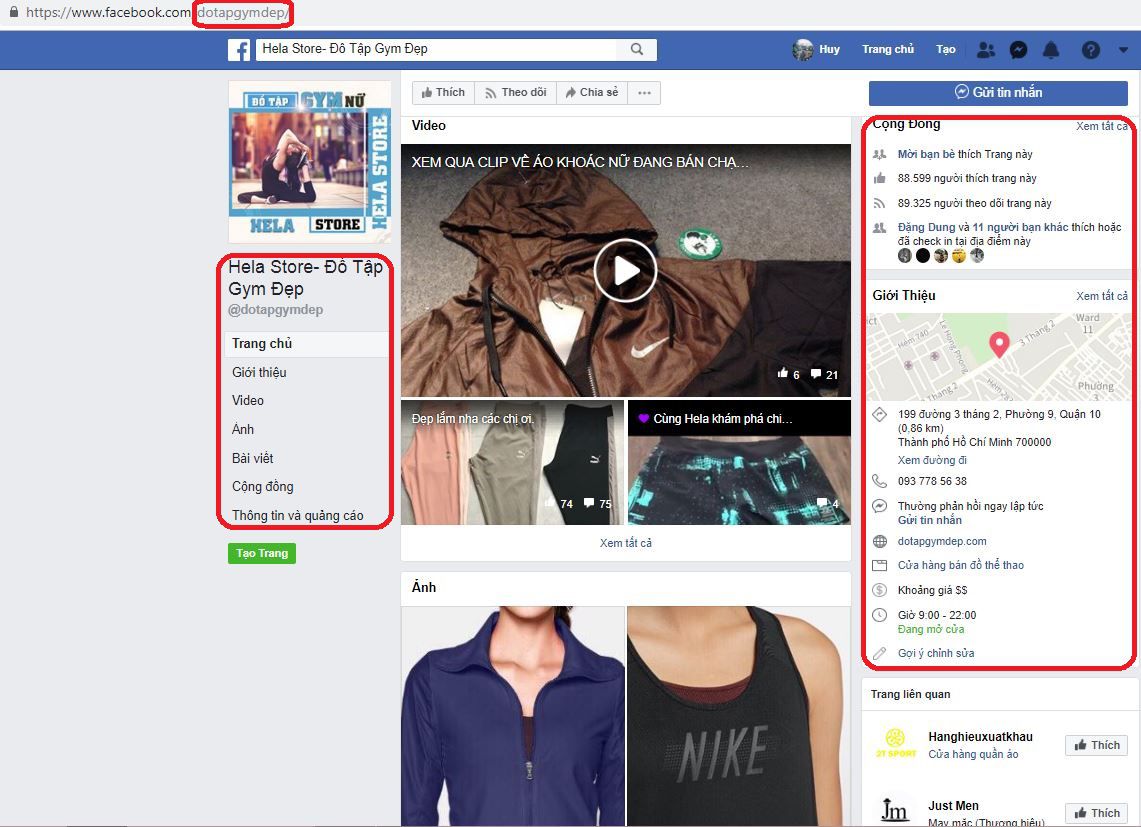Play the brown jacket video
The height and width of the screenshot is (827, 1141).
click(x=626, y=271)
